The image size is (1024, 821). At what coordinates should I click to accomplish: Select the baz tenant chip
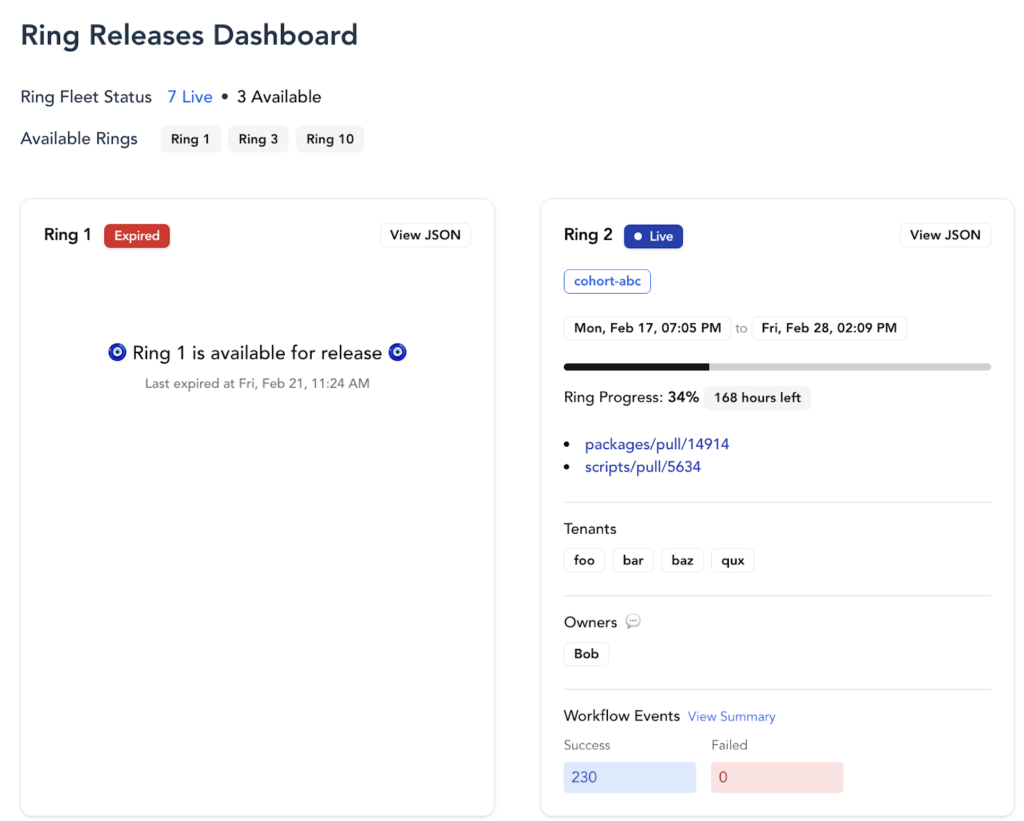click(x=682, y=560)
